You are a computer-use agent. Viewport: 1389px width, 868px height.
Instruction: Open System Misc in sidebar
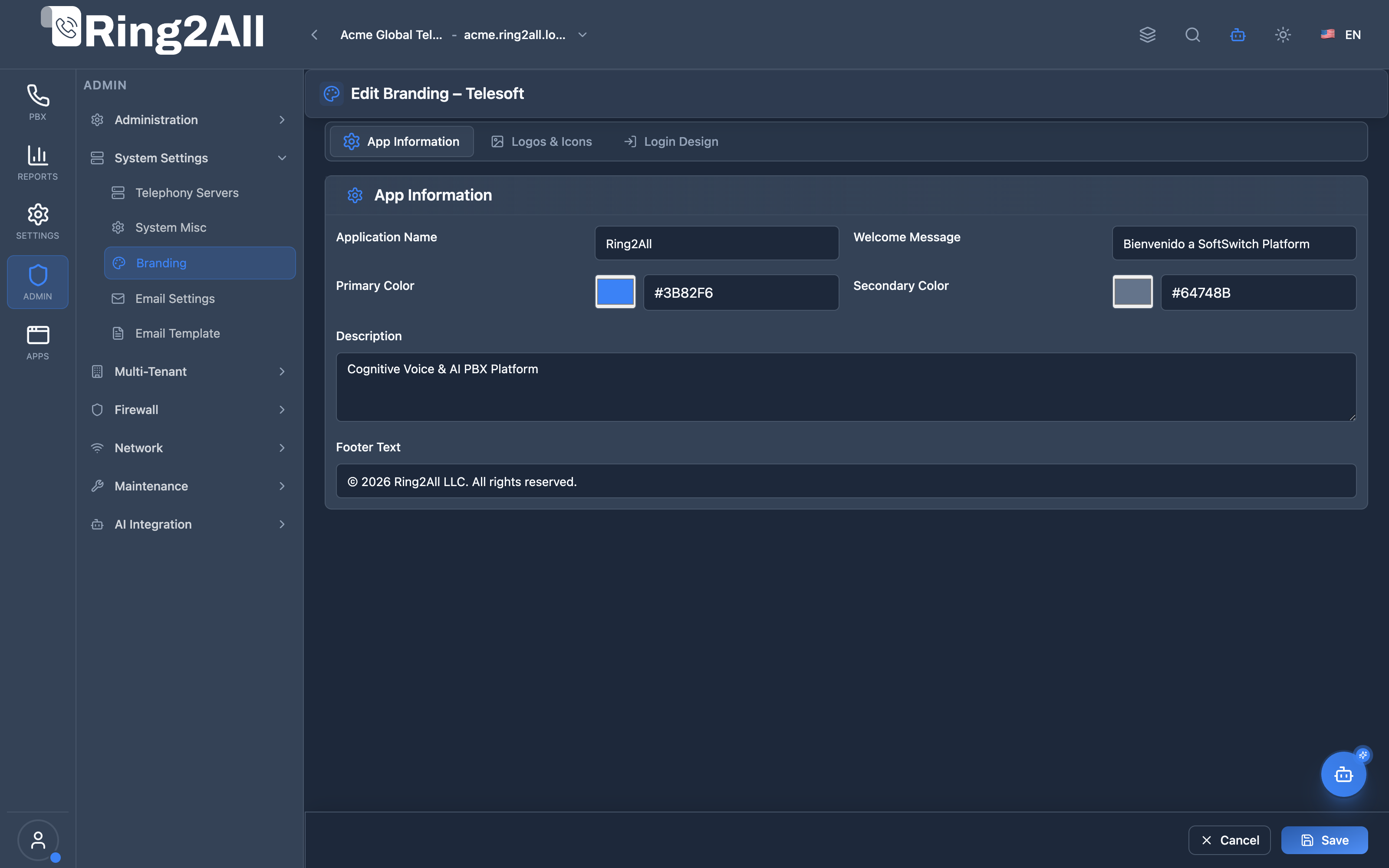click(200, 227)
